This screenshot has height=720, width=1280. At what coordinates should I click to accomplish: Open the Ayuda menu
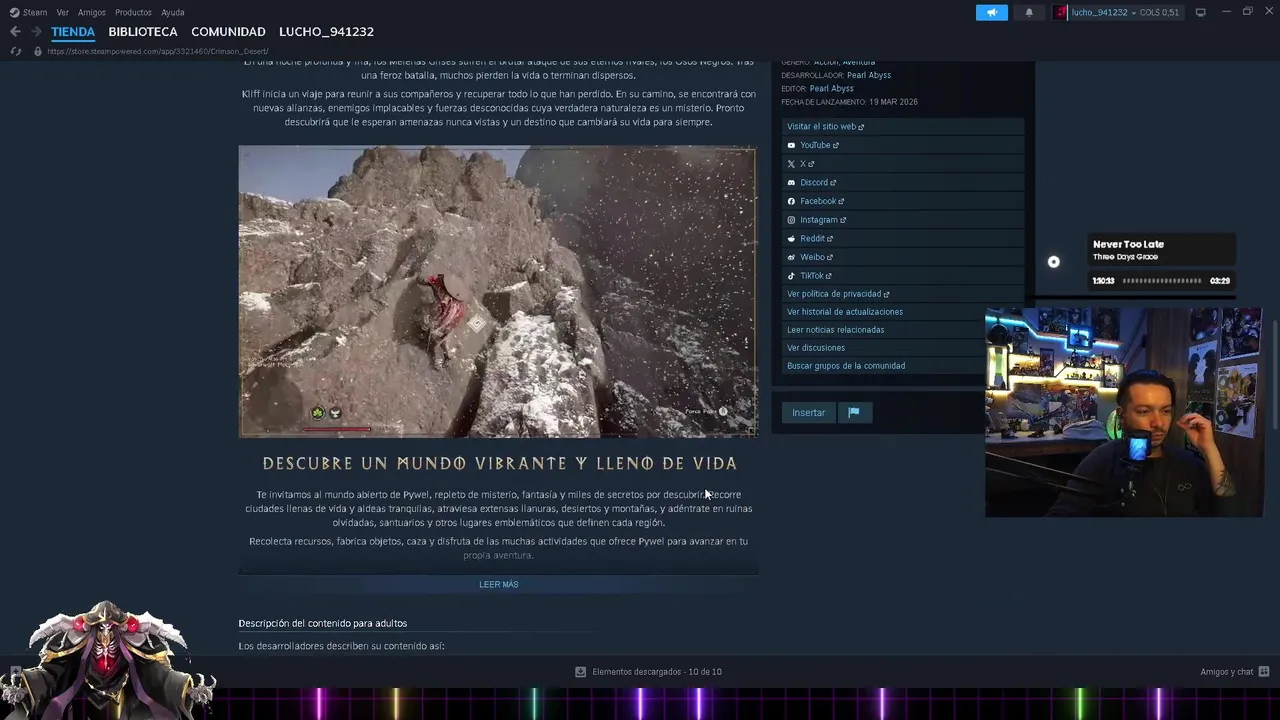pos(173,12)
